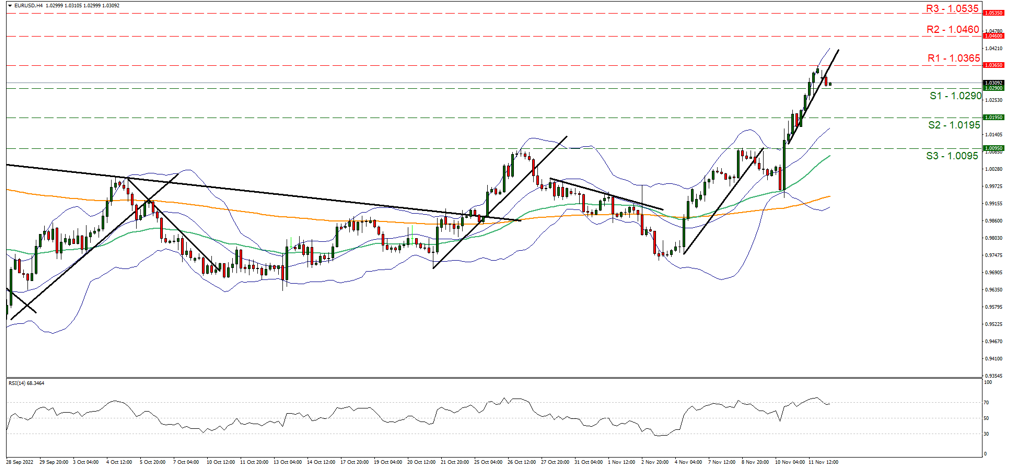
Task: Click the green 1.02900 price tag on axis
Action: pos(994,88)
